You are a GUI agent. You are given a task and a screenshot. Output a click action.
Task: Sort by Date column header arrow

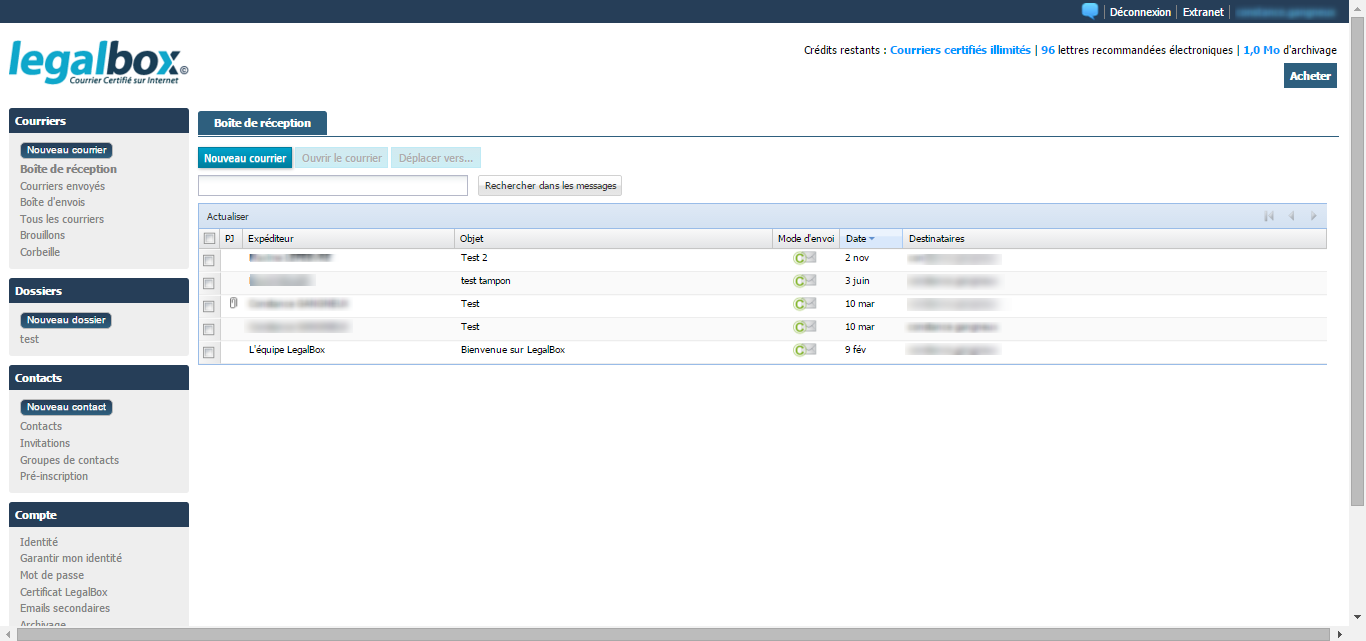click(871, 239)
